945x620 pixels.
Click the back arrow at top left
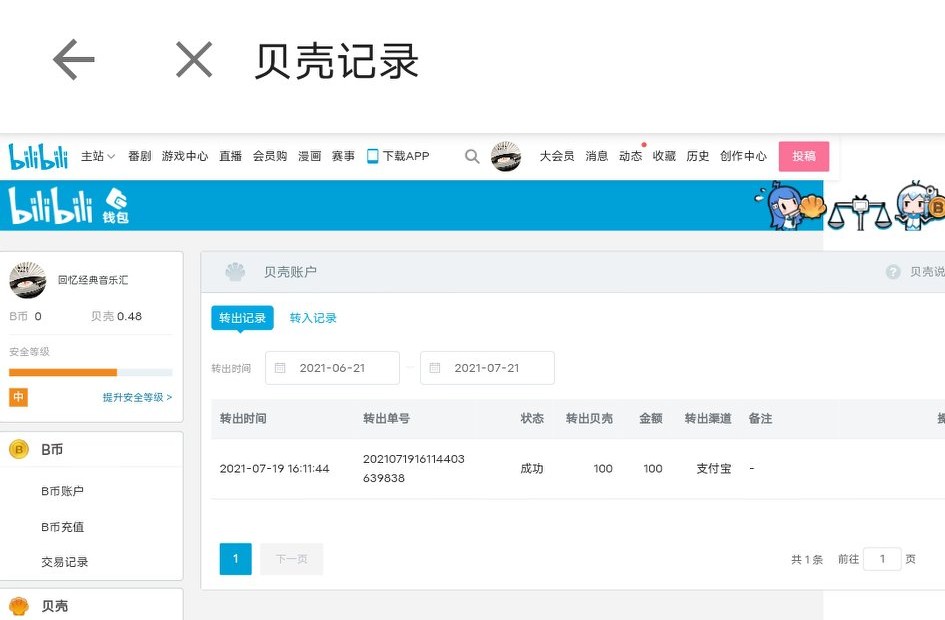(72, 59)
